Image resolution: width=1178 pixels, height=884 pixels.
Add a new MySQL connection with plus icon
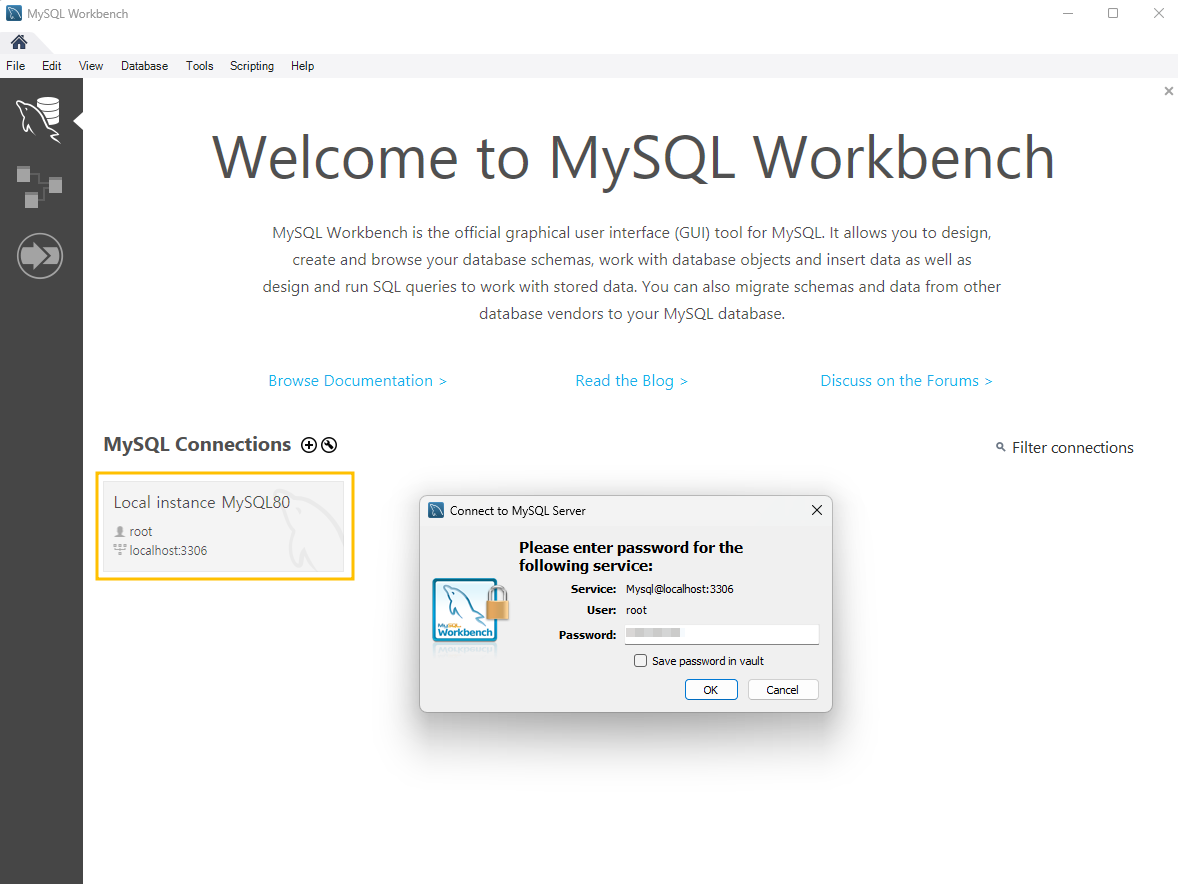point(309,445)
